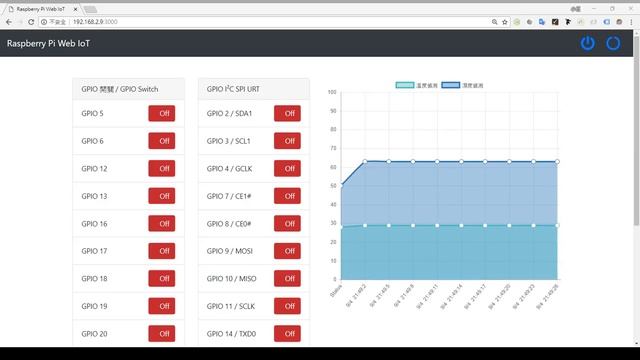
Task: Click the GPIO 10 / MISO label
Action: (231, 279)
